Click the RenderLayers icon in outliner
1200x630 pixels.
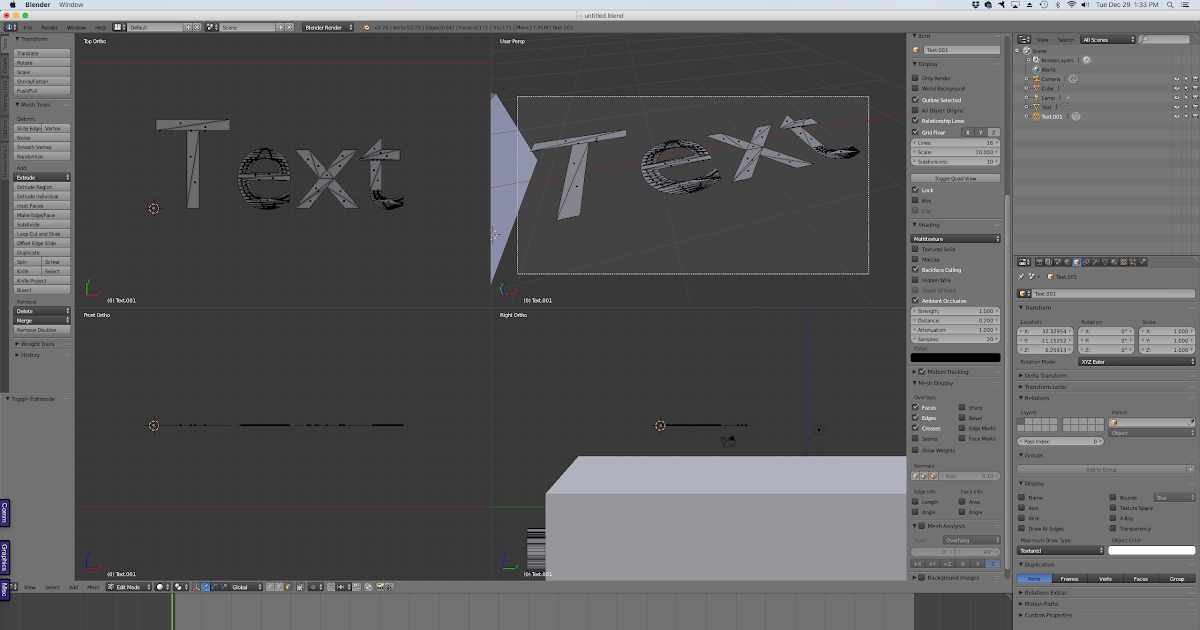pyautogui.click(x=1036, y=60)
